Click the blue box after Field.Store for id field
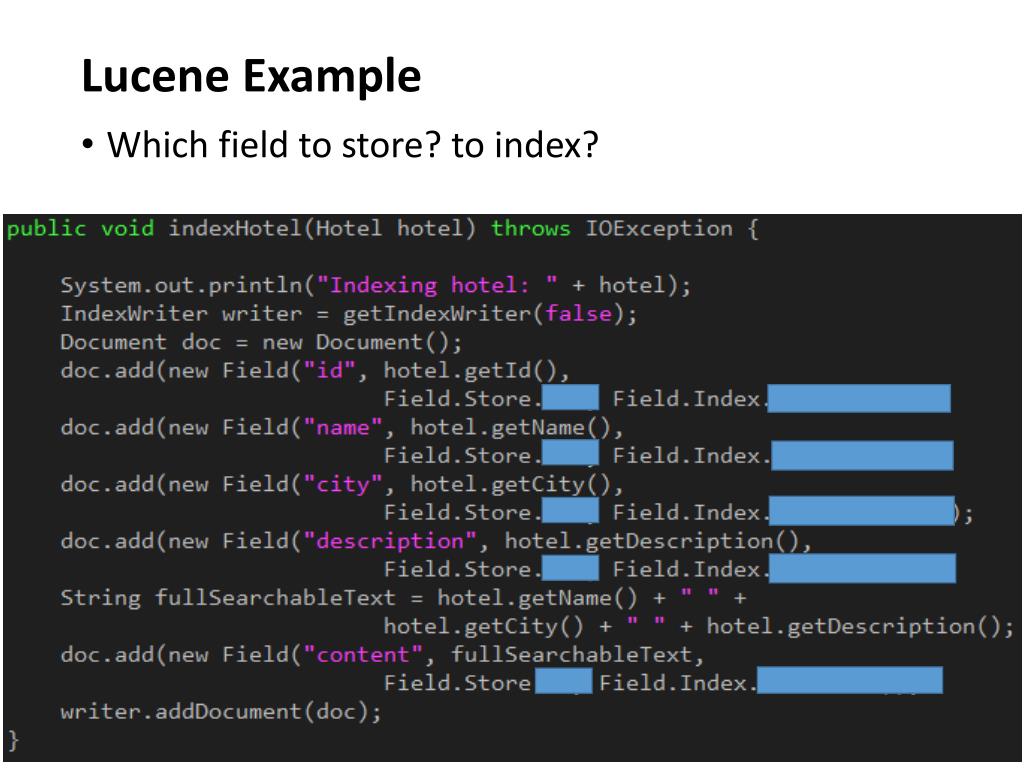Viewport: 1024px width, 768px height. 570,398
